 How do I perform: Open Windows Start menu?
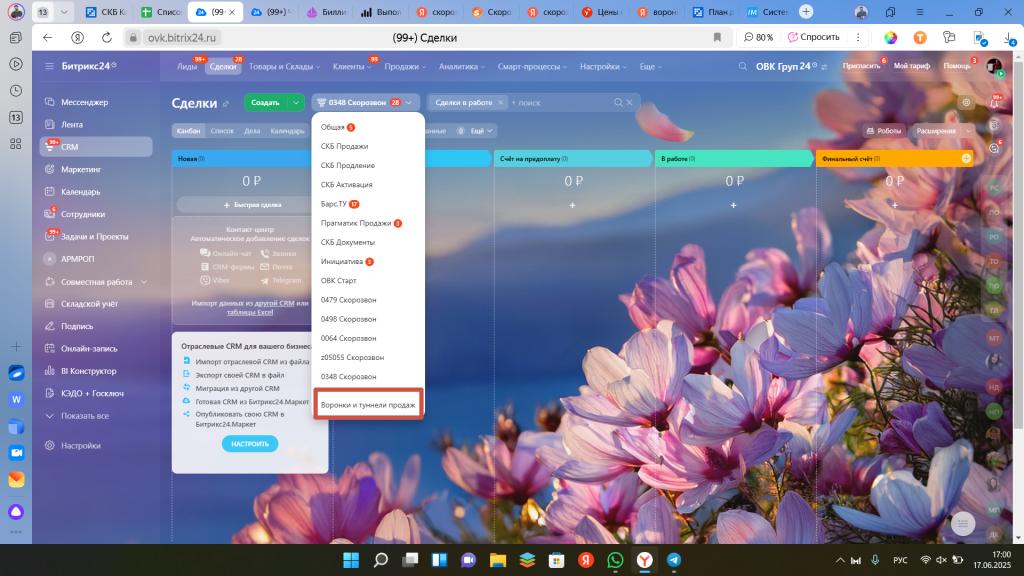click(x=351, y=560)
